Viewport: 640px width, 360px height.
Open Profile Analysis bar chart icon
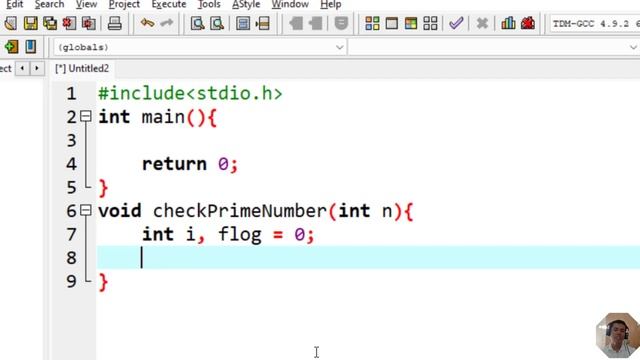pyautogui.click(x=508, y=23)
